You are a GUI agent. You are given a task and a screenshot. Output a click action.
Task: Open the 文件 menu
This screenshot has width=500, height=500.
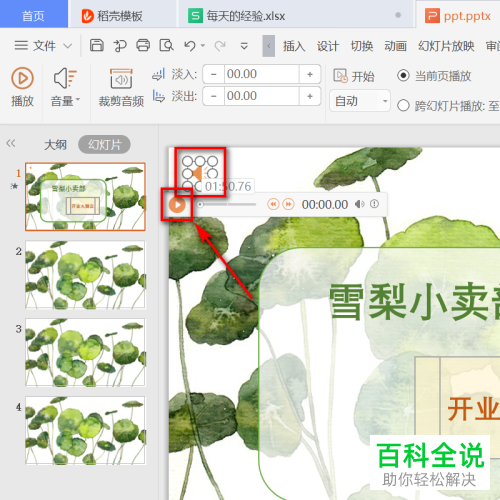pyautogui.click(x=44, y=46)
